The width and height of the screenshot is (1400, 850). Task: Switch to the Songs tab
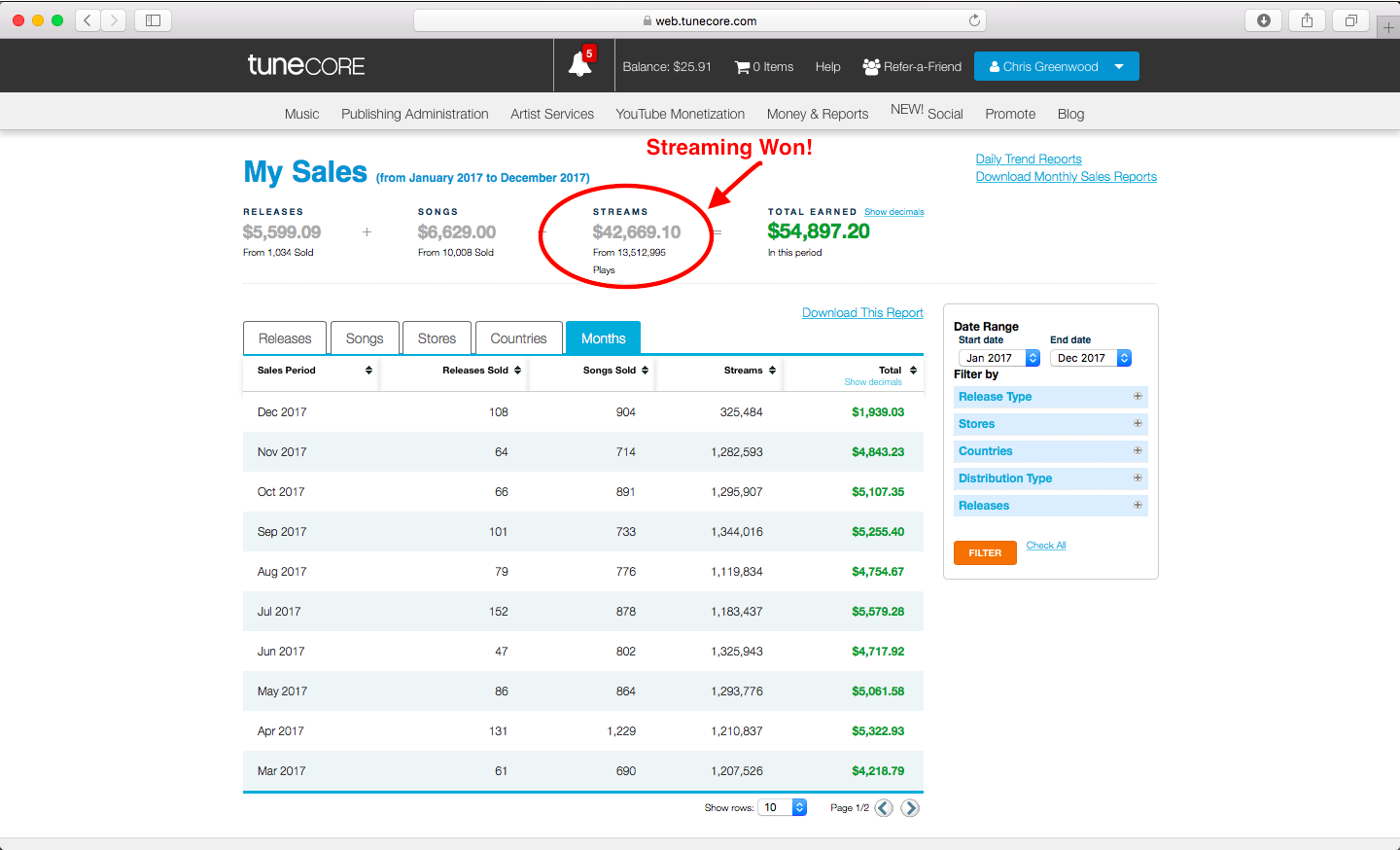click(365, 338)
